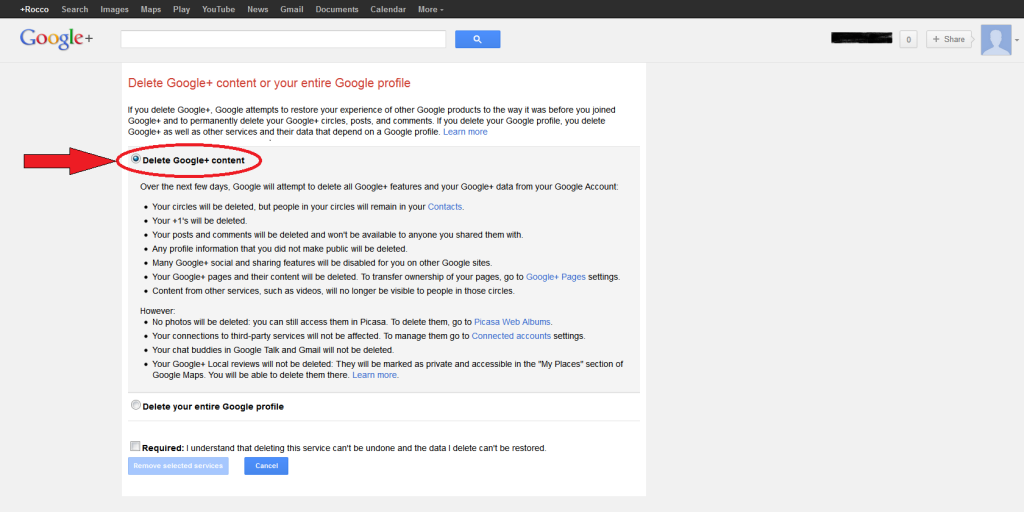This screenshot has width=1024, height=512.
Task: Open the More menu in top bar
Action: [431, 10]
